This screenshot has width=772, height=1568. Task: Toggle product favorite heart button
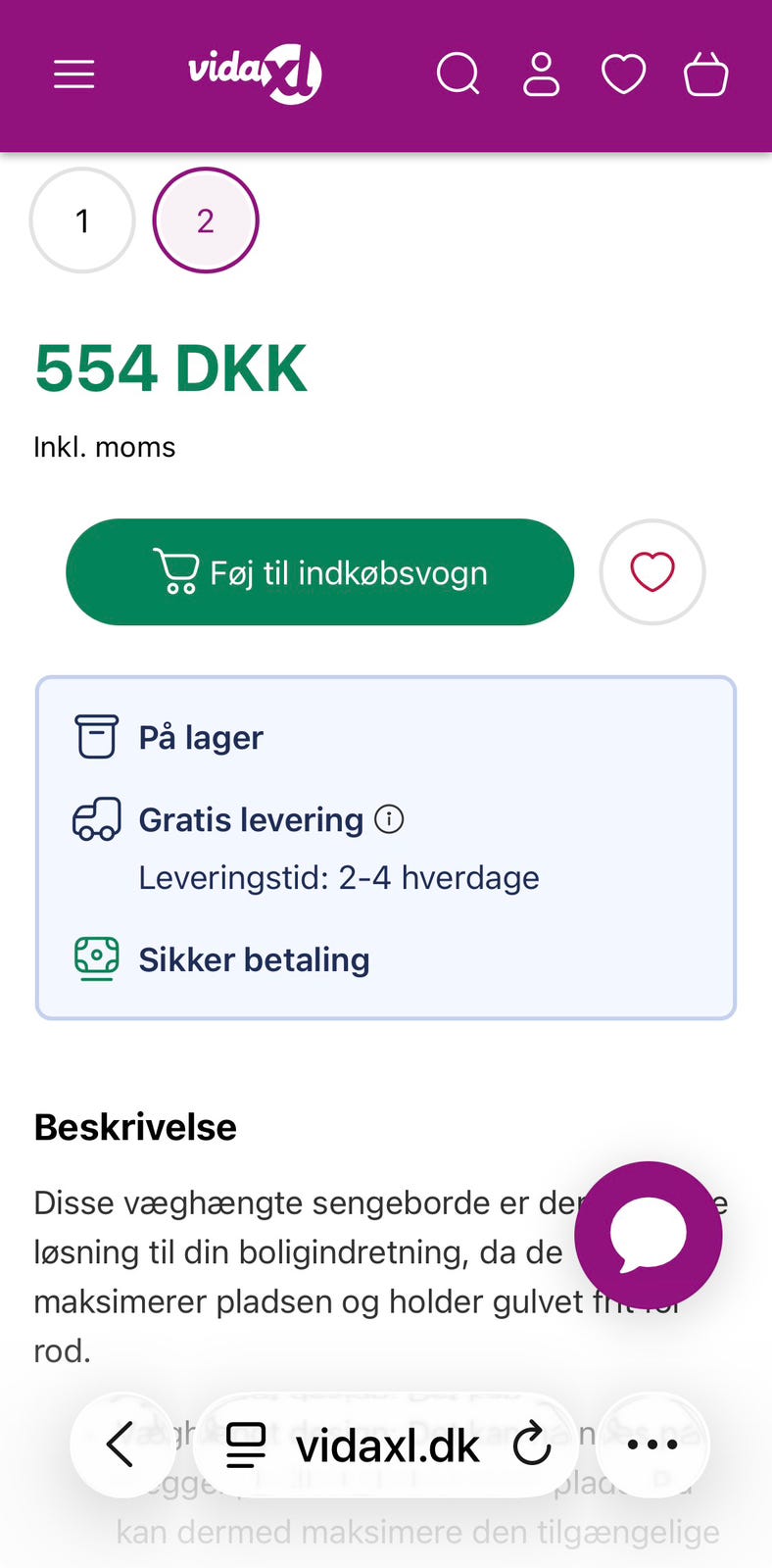(652, 571)
